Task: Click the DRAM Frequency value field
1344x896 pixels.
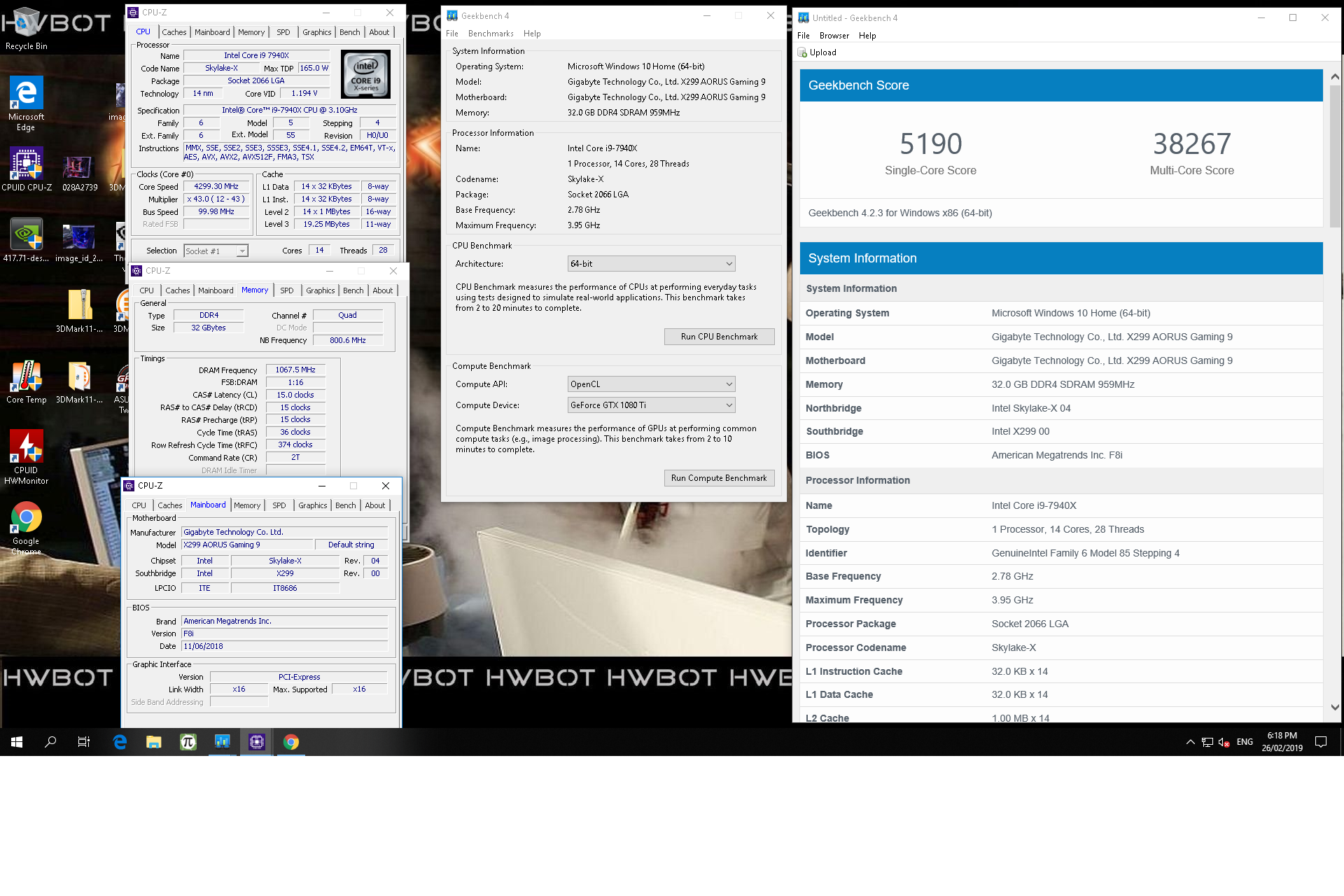Action: pos(295,370)
